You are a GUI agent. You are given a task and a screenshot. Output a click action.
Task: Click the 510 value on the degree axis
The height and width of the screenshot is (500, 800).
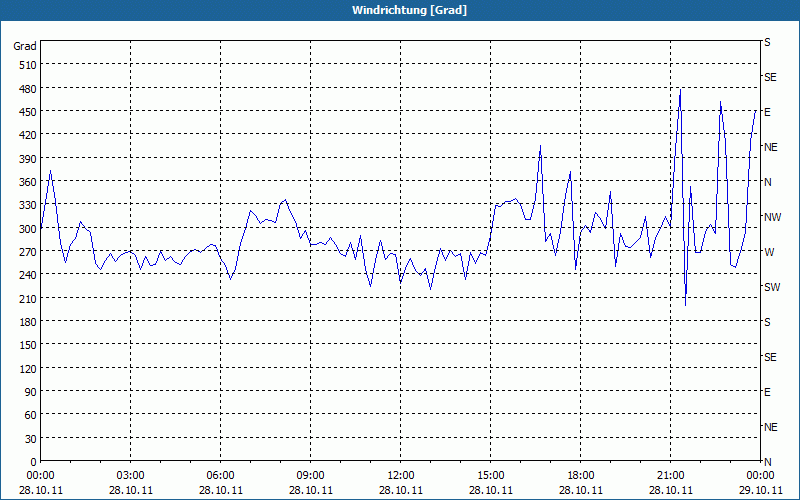pyautogui.click(x=28, y=65)
